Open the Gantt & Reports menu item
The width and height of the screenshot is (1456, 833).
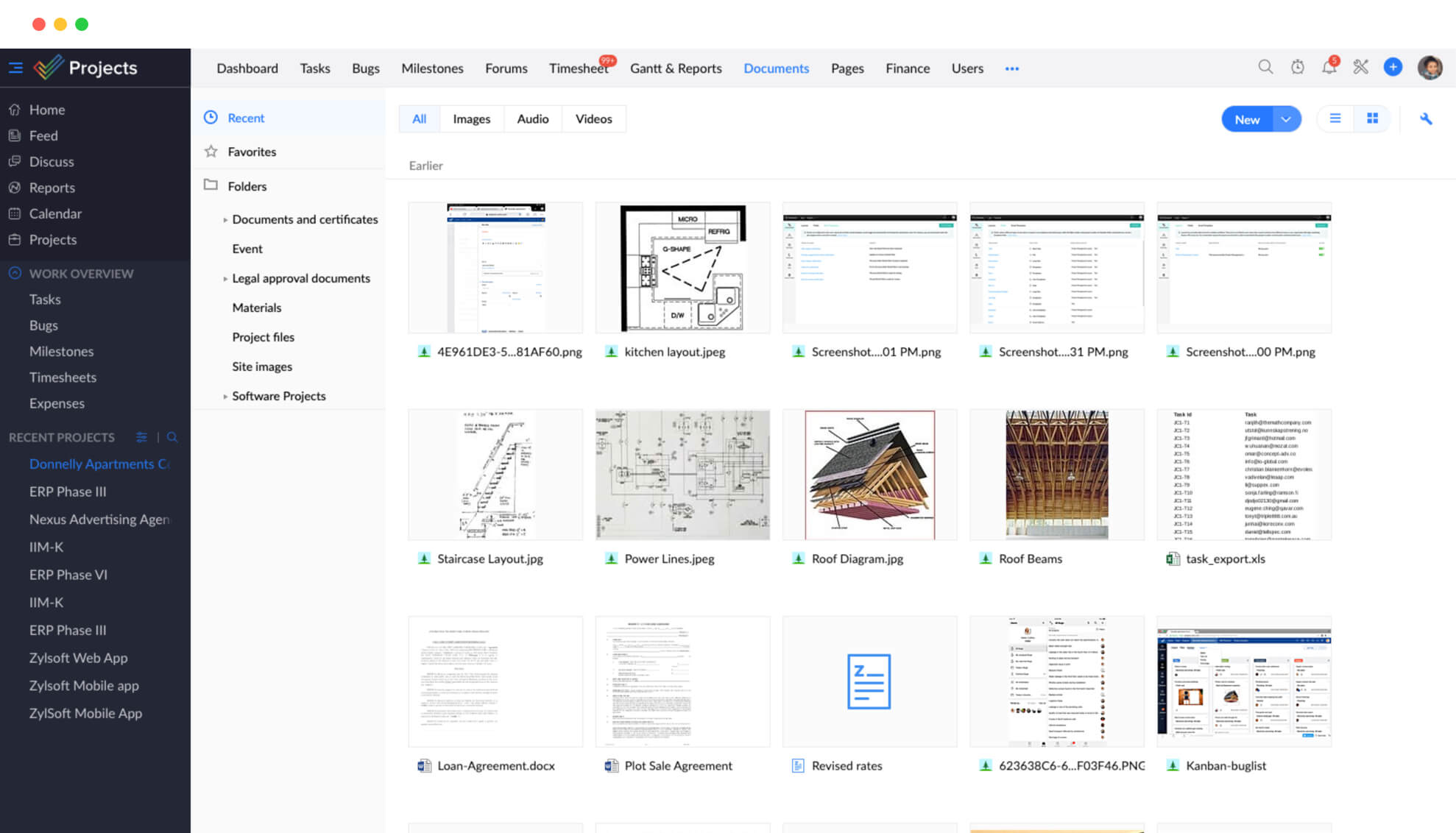pyautogui.click(x=675, y=68)
